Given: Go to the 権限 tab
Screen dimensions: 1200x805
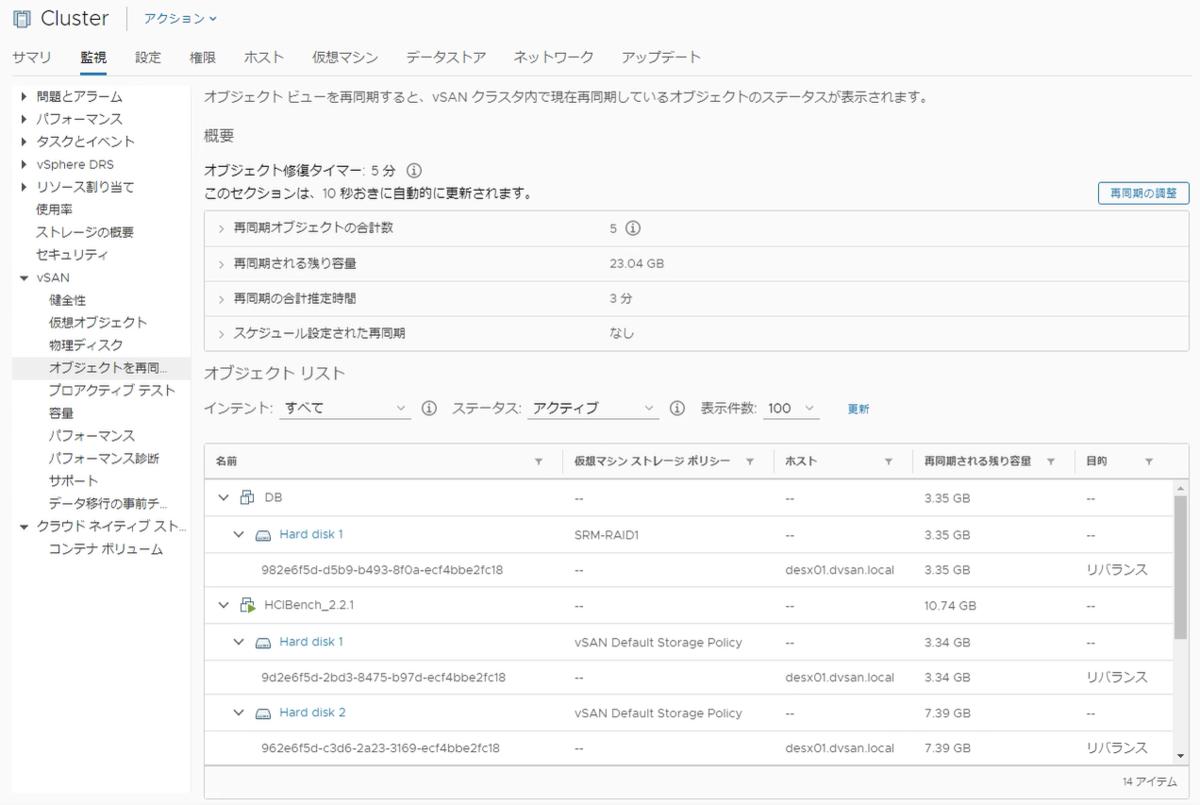Looking at the screenshot, I should pyautogui.click(x=202, y=57).
